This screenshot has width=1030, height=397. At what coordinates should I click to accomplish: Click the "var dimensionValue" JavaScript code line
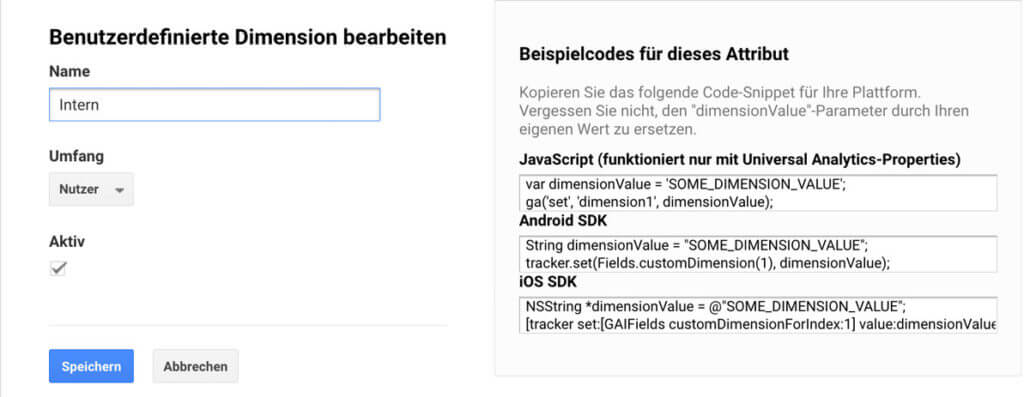(686, 185)
